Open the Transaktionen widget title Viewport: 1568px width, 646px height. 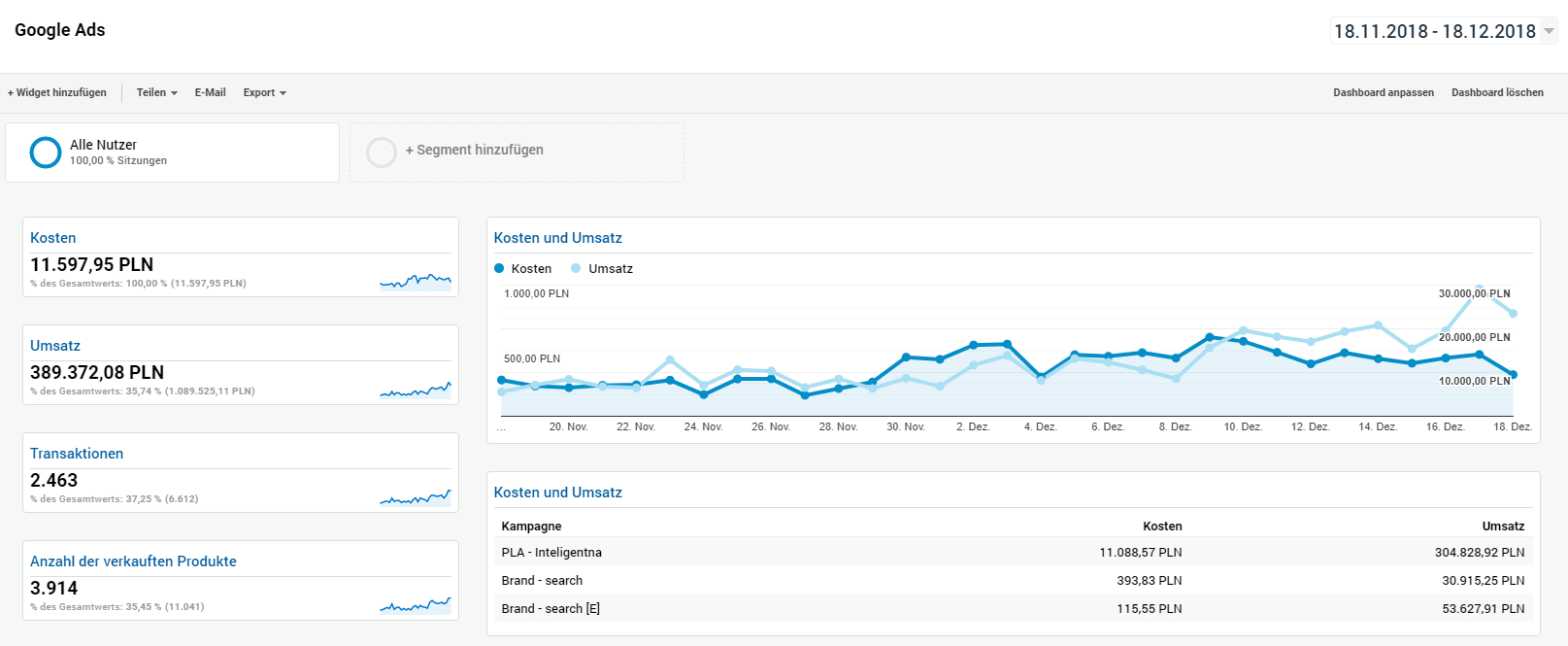click(77, 454)
